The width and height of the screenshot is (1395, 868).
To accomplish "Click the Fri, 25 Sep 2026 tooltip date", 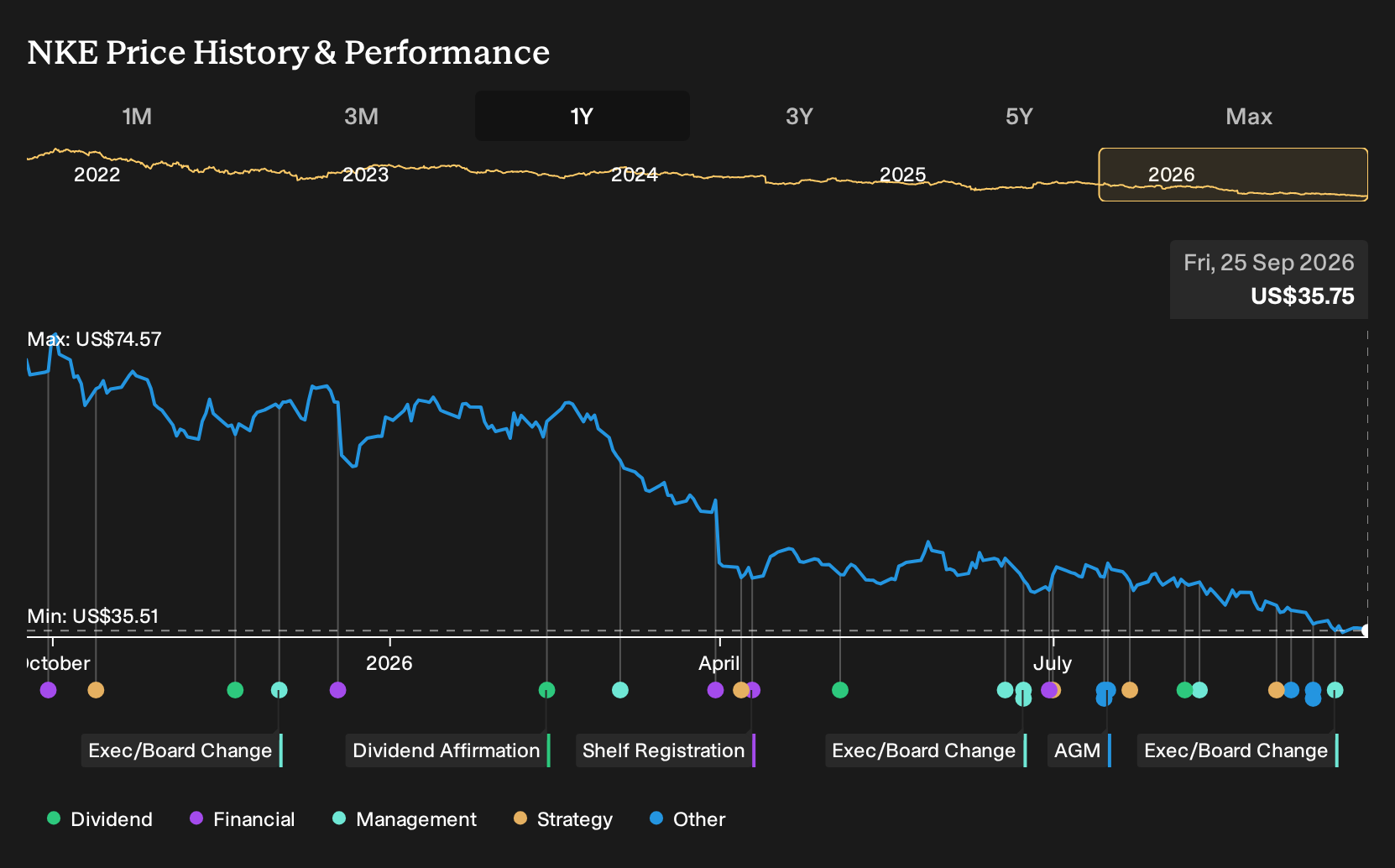I will pos(1268,263).
